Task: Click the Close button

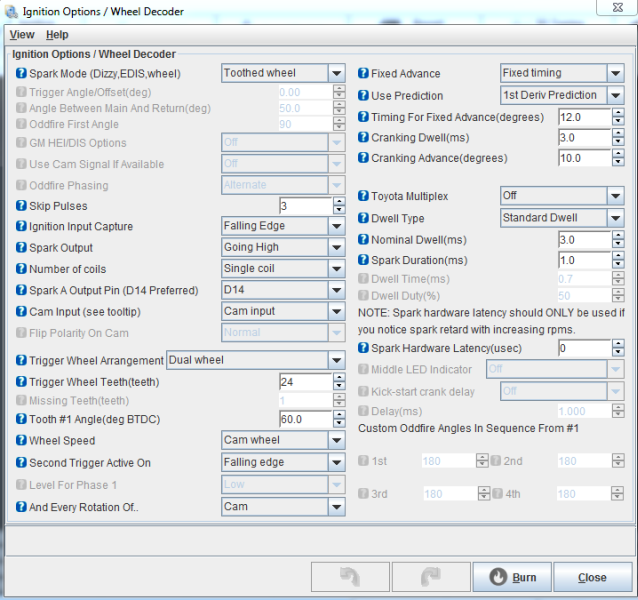Action: click(x=592, y=577)
